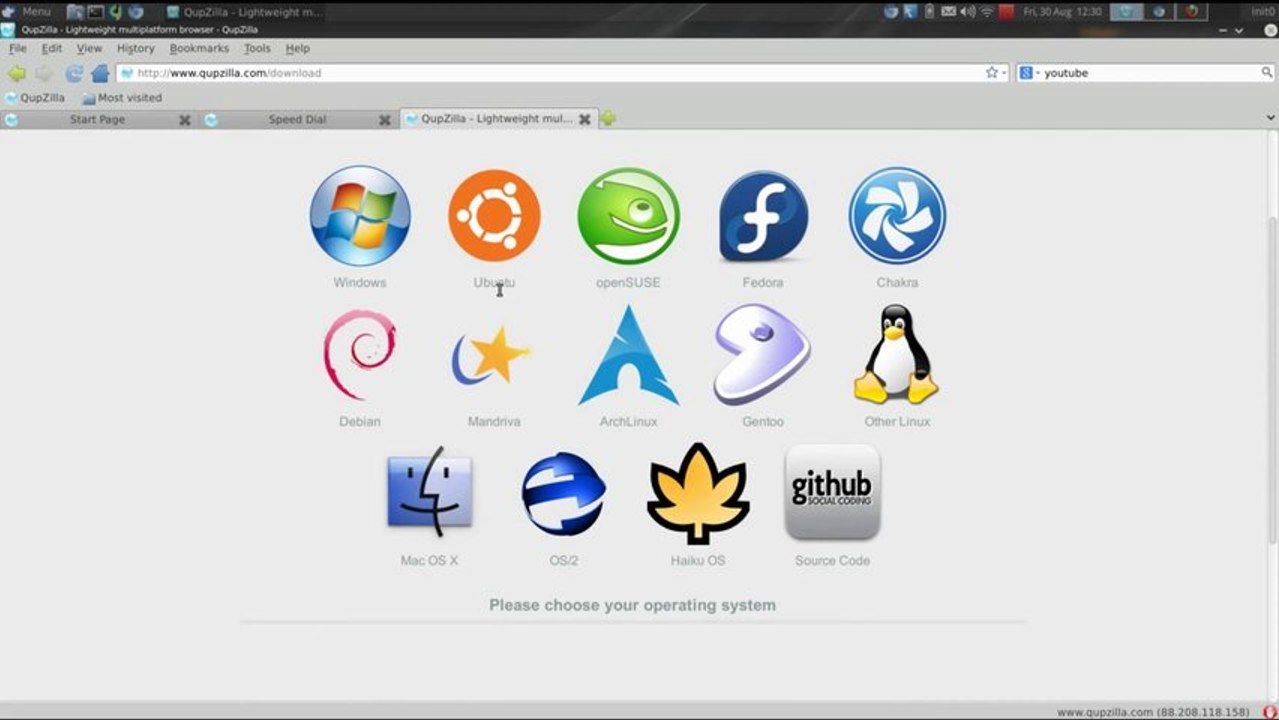Go forward with the greyed forward arrow
1279x720 pixels.
pyautogui.click(x=44, y=73)
